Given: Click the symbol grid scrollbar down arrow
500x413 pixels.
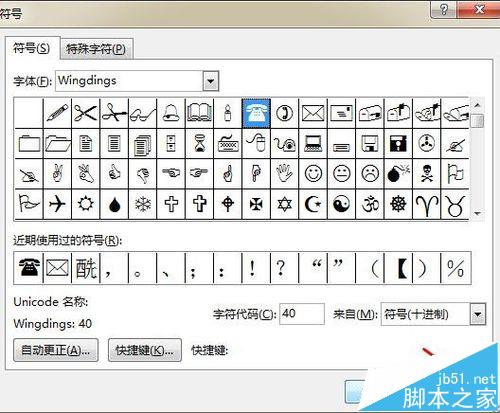Looking at the screenshot, I should tap(478, 213).
